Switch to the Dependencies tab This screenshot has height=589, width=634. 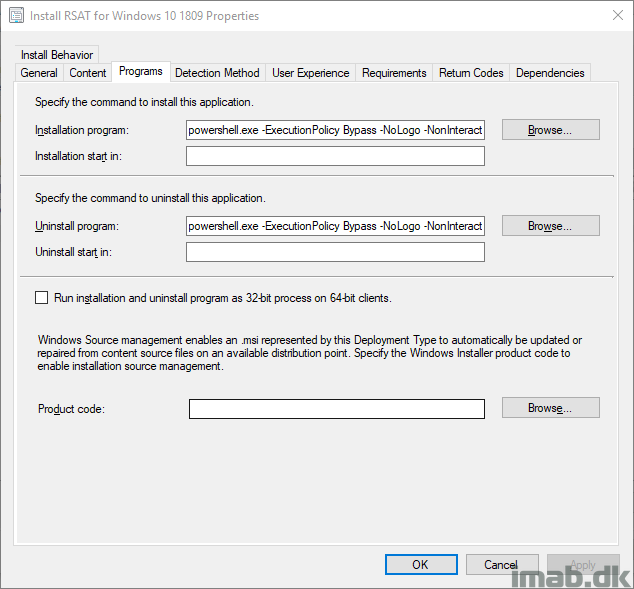550,73
